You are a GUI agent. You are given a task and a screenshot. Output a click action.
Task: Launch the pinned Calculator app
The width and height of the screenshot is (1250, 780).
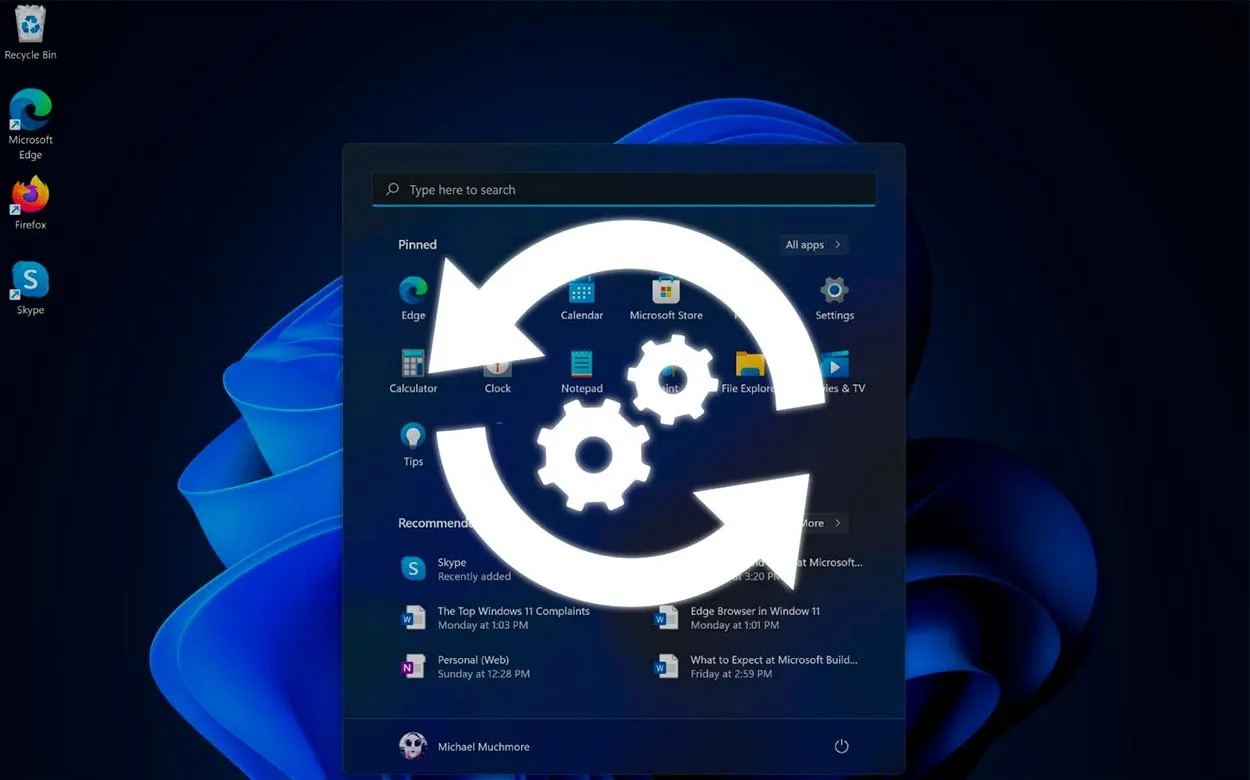coord(413,372)
